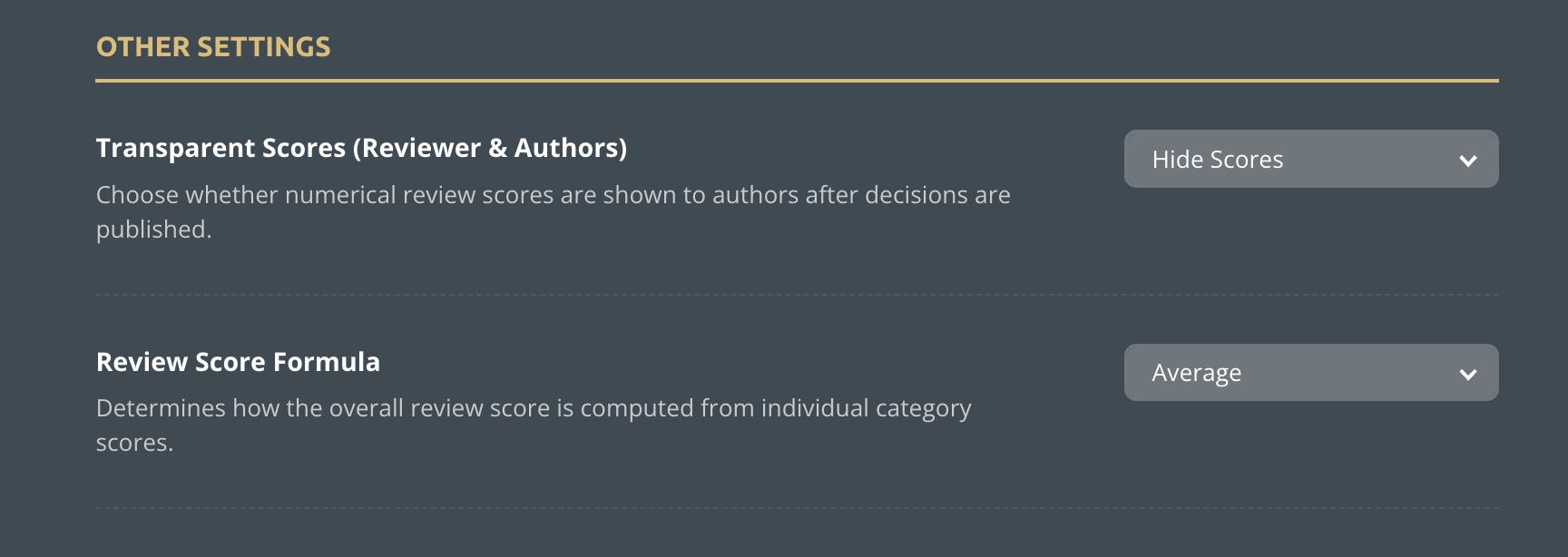1568x557 pixels.
Task: Click the dashed separator below Review Score Formula
Action: coord(797,508)
